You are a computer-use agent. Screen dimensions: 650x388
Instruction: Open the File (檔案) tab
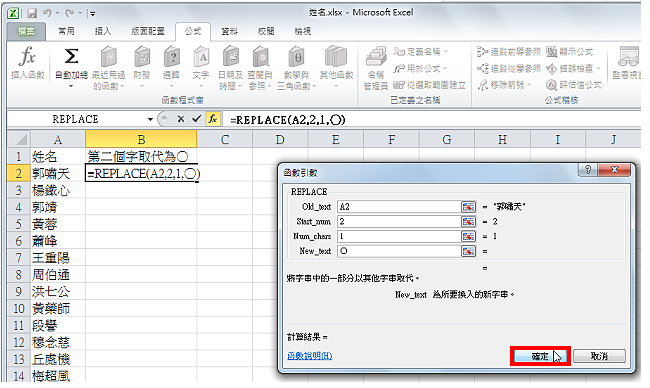(x=27, y=31)
